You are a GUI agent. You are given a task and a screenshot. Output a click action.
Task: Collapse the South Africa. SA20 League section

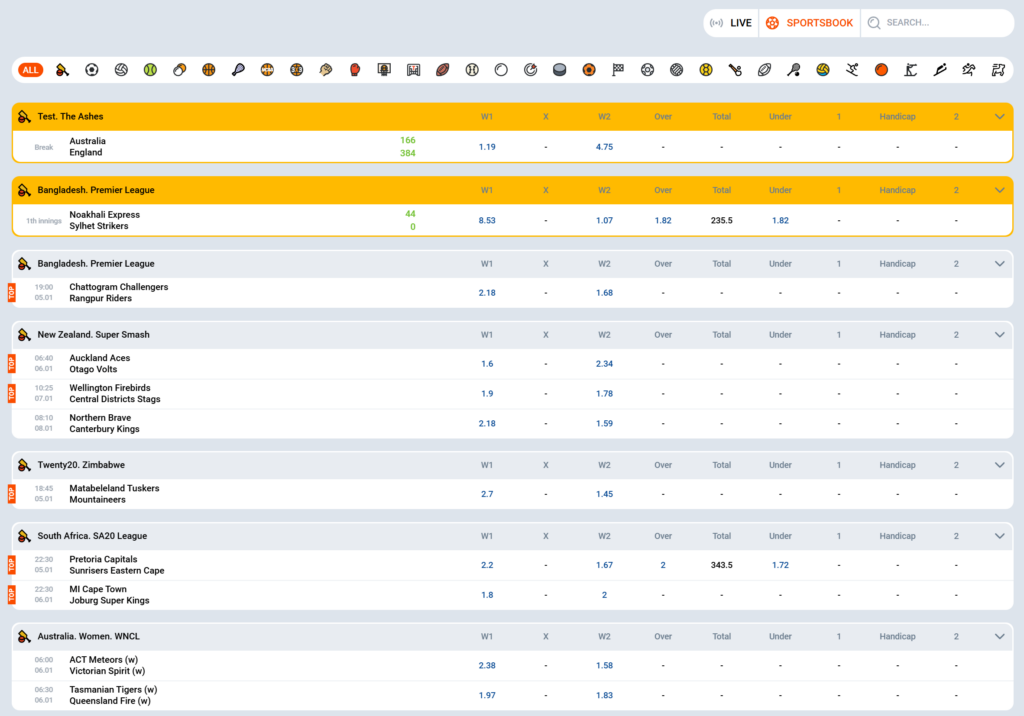click(x=999, y=536)
